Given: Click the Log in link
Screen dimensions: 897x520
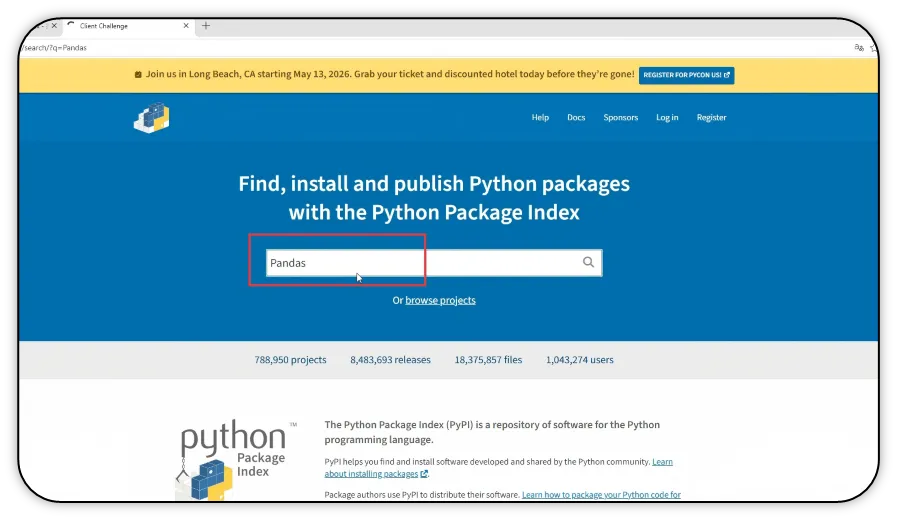Looking at the screenshot, I should 667,117.
